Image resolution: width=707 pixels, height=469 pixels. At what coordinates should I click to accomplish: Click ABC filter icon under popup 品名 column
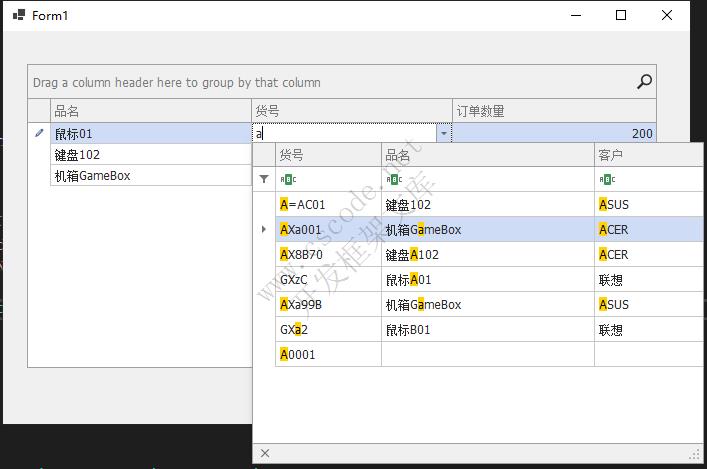(x=394, y=179)
